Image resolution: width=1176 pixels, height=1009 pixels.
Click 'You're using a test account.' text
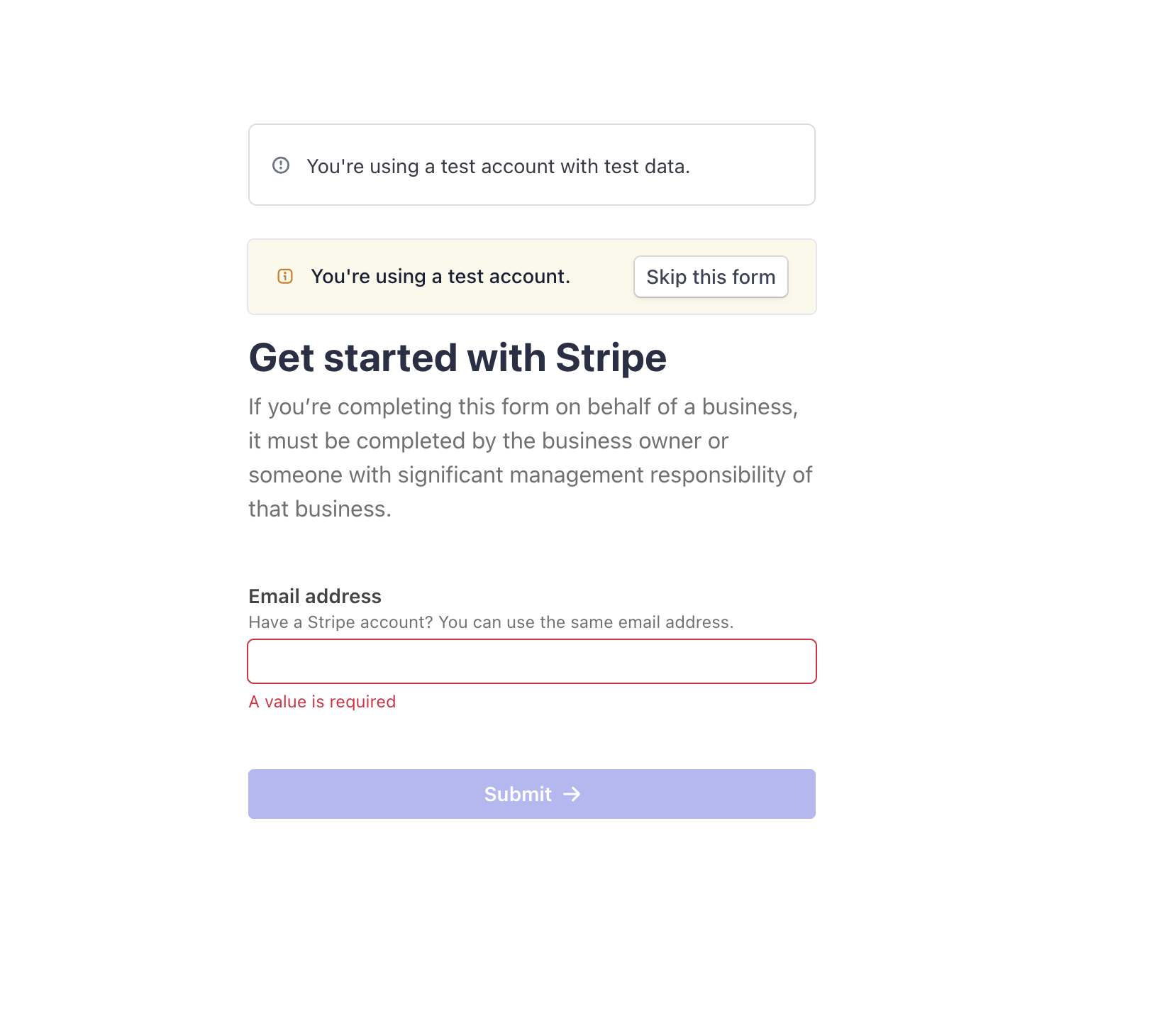pos(440,277)
